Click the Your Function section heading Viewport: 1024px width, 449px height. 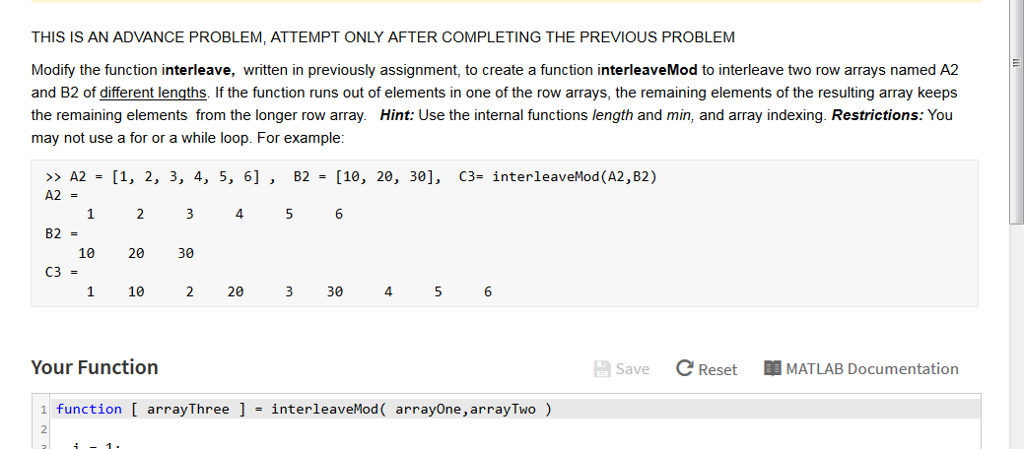click(x=95, y=367)
